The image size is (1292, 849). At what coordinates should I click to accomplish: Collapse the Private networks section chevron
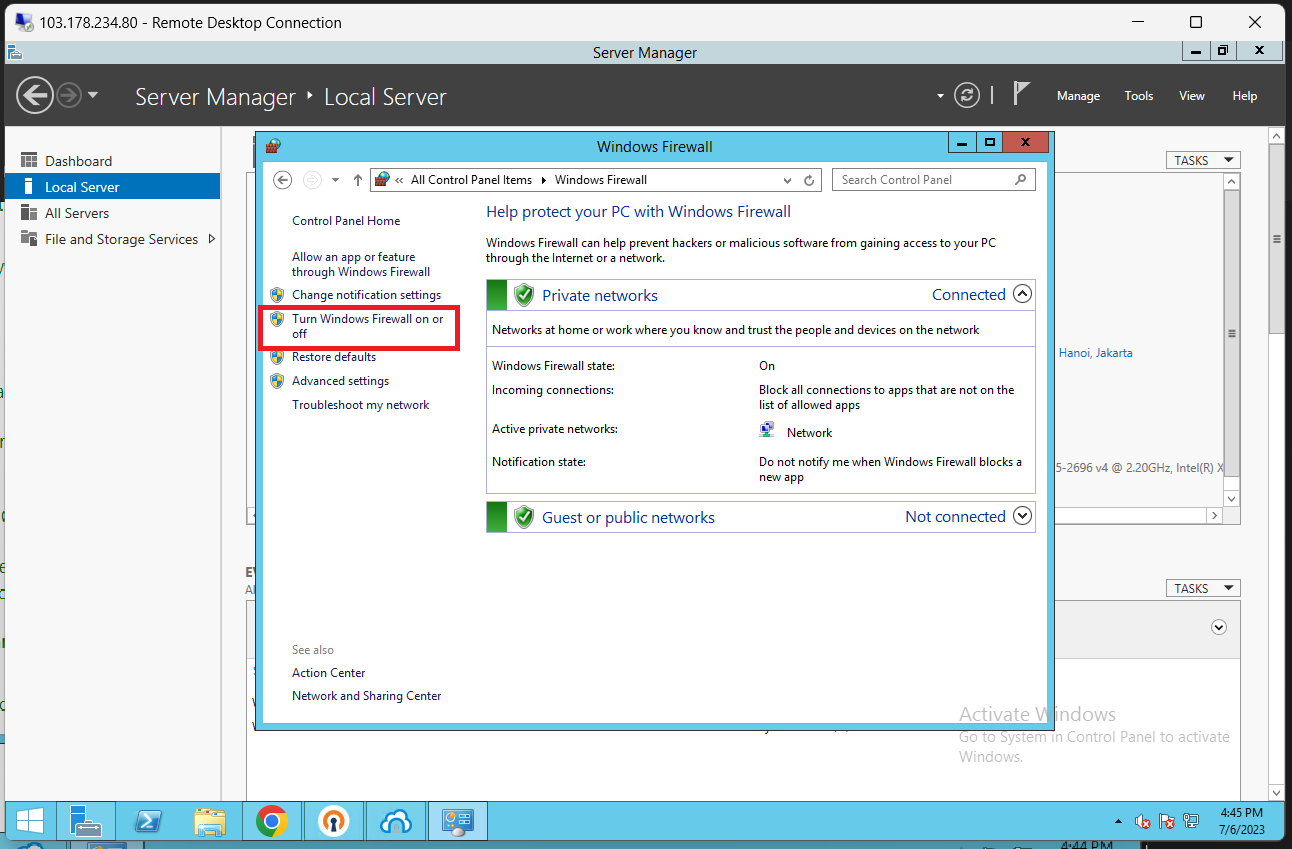click(x=1022, y=294)
